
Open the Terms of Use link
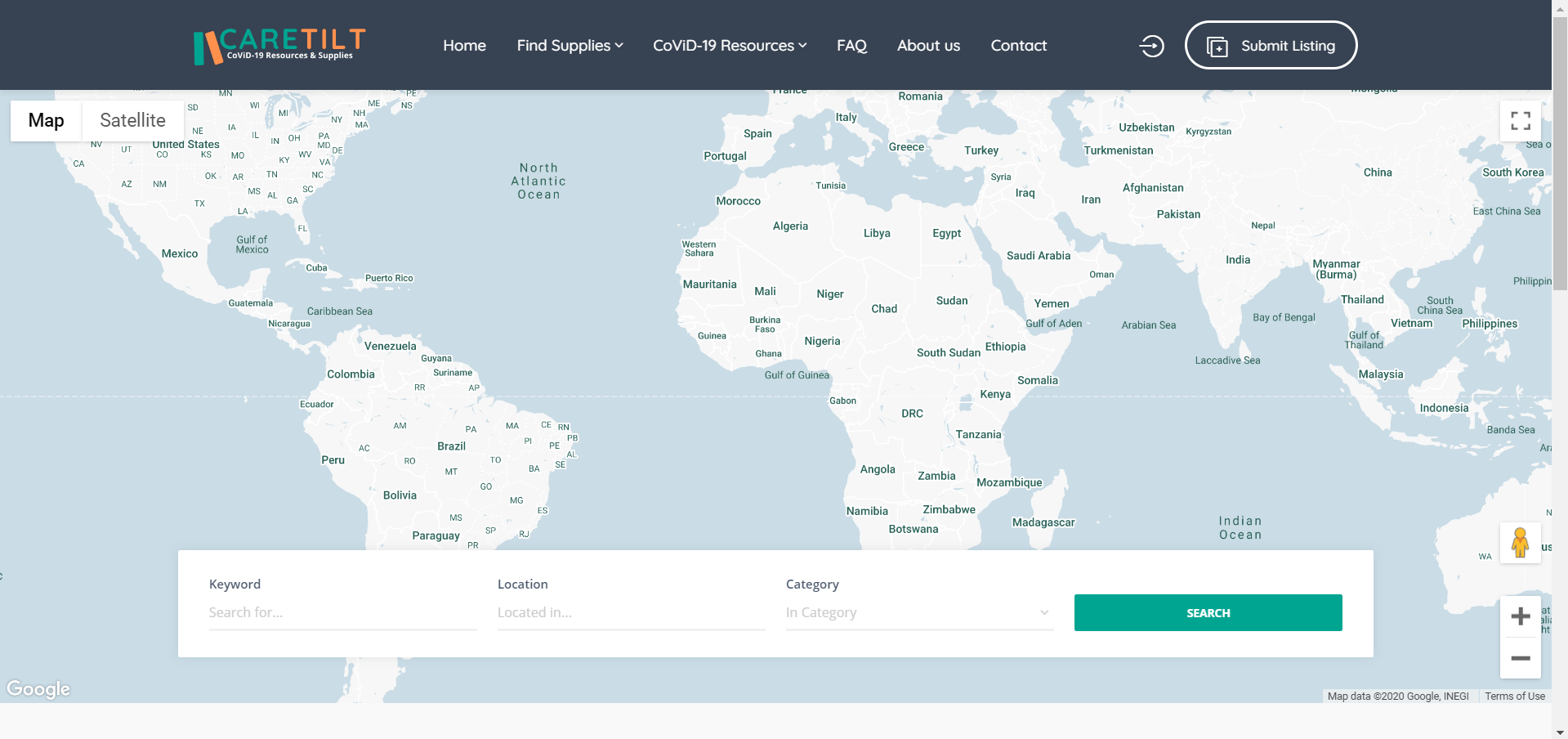(1515, 696)
